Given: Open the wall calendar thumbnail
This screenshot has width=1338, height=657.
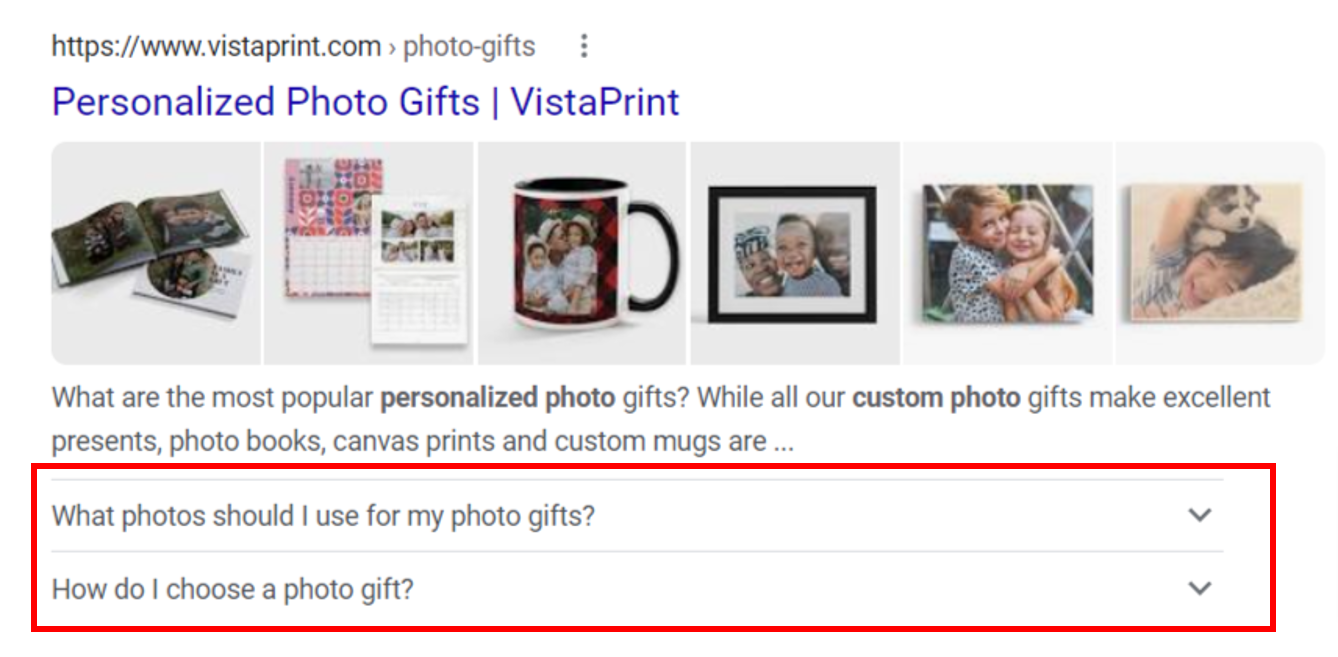Looking at the screenshot, I should (370, 252).
